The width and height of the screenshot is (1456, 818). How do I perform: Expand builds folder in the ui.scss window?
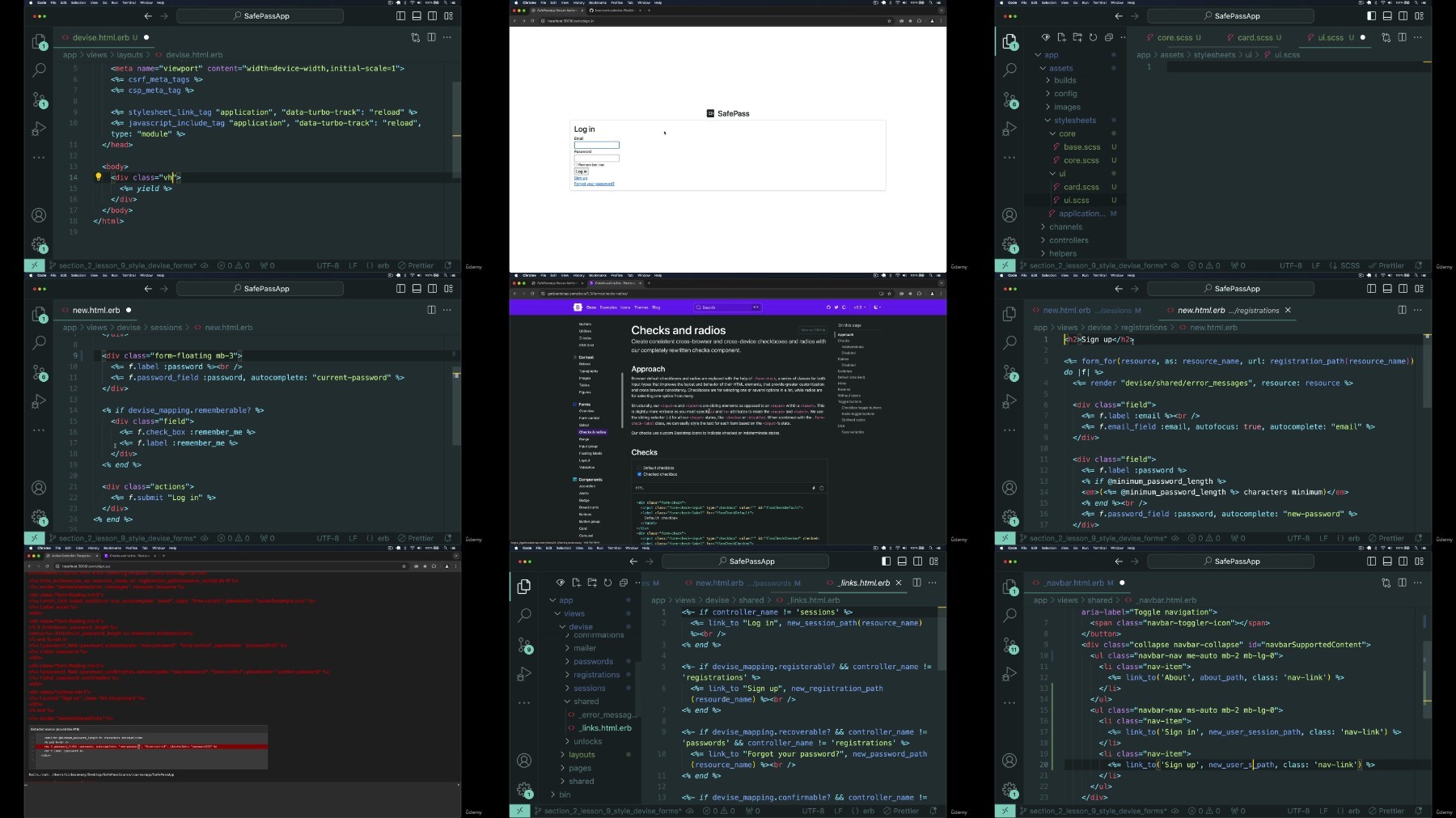tap(1064, 80)
